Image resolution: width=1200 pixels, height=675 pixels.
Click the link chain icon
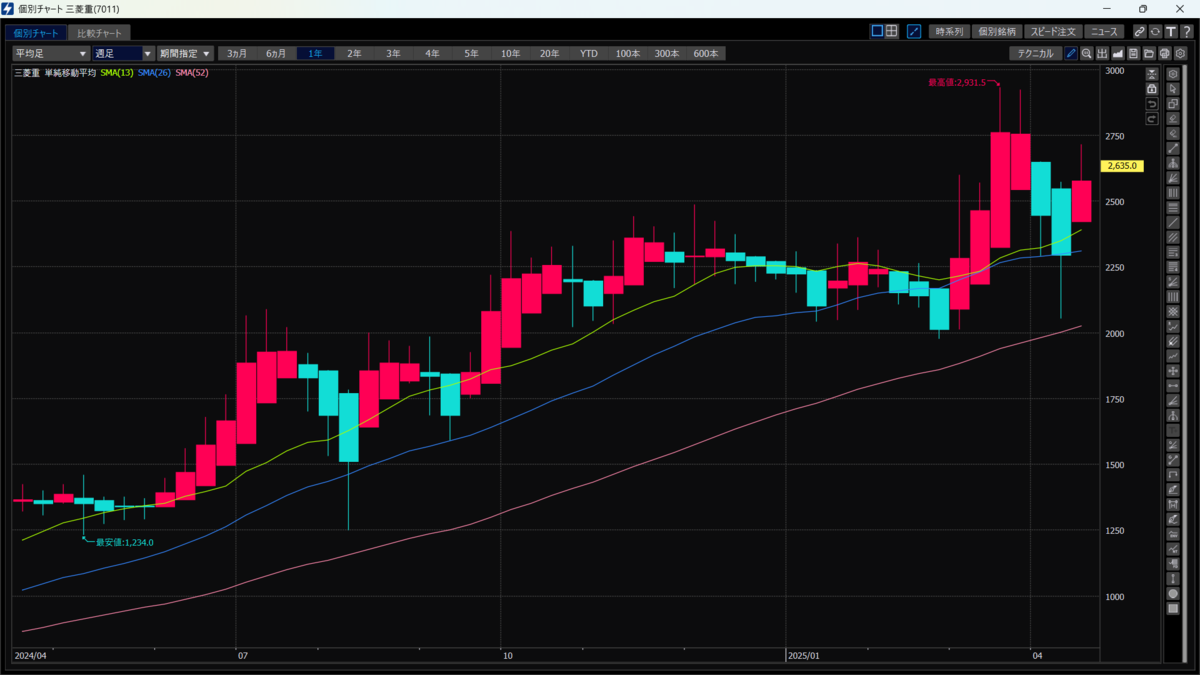click(x=1139, y=31)
